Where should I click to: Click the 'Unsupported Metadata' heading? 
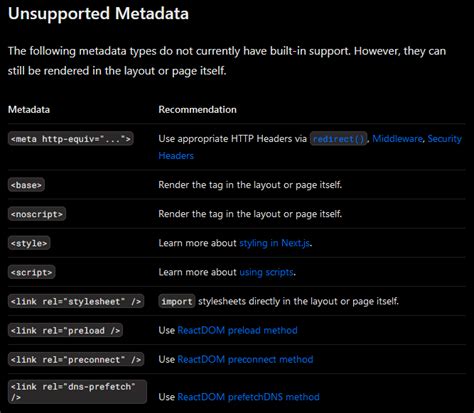point(98,14)
